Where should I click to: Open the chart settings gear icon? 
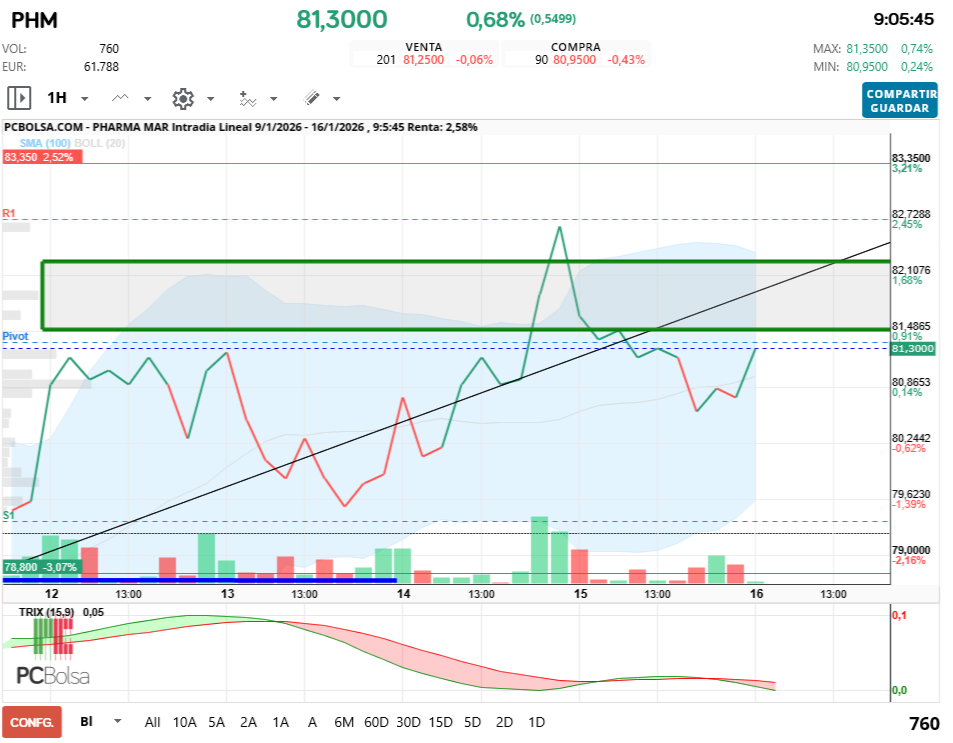point(183,97)
